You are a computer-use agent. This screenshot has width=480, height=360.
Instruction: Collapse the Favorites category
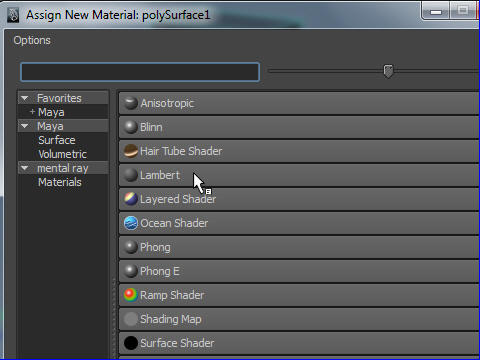coord(24,98)
